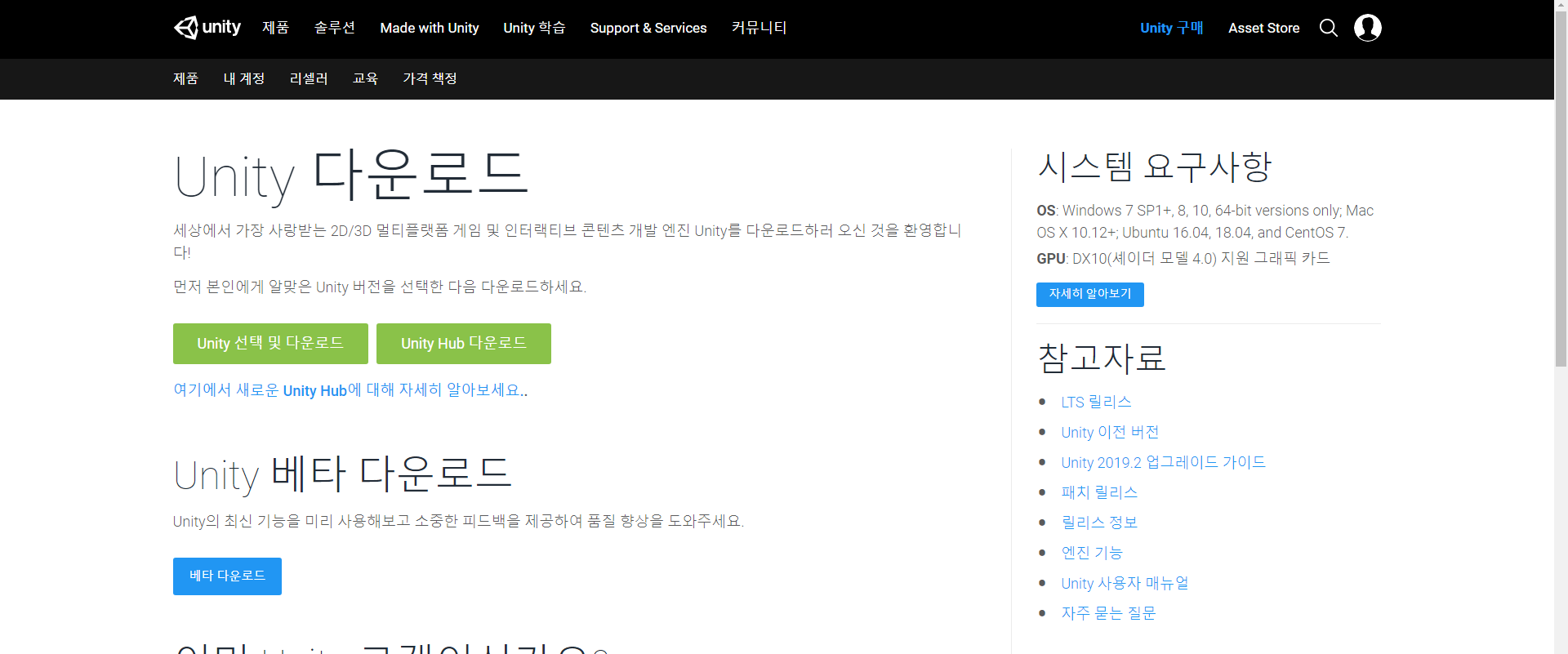Click the Unity logo
The height and width of the screenshot is (654, 1568).
coord(207,28)
